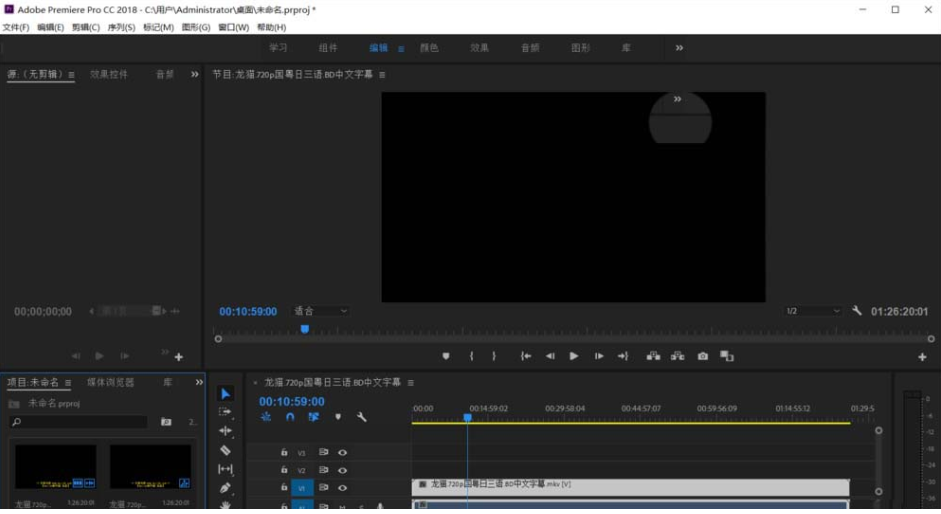The width and height of the screenshot is (941, 514).
Task: Add a marker in the Program monitor
Action: pyautogui.click(x=446, y=356)
